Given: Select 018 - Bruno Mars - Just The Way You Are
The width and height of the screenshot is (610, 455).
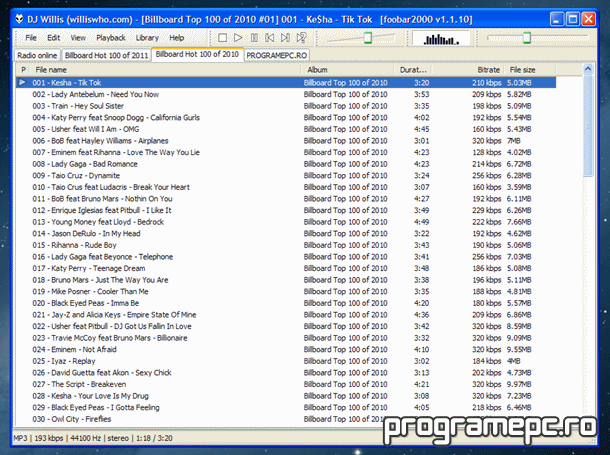Looking at the screenshot, I should click(x=286, y=280).
